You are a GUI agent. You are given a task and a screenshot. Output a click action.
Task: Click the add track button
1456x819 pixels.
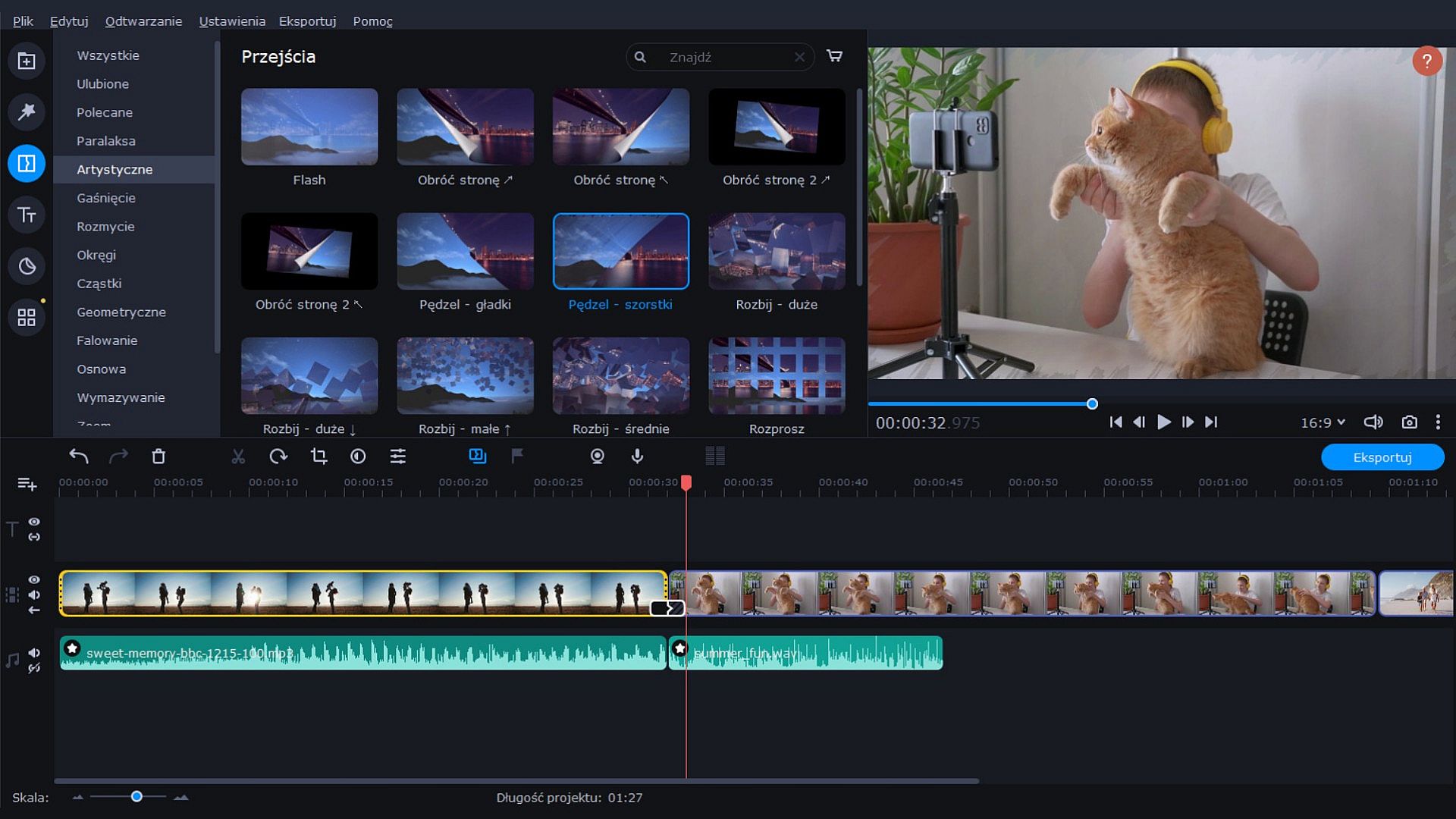point(27,484)
